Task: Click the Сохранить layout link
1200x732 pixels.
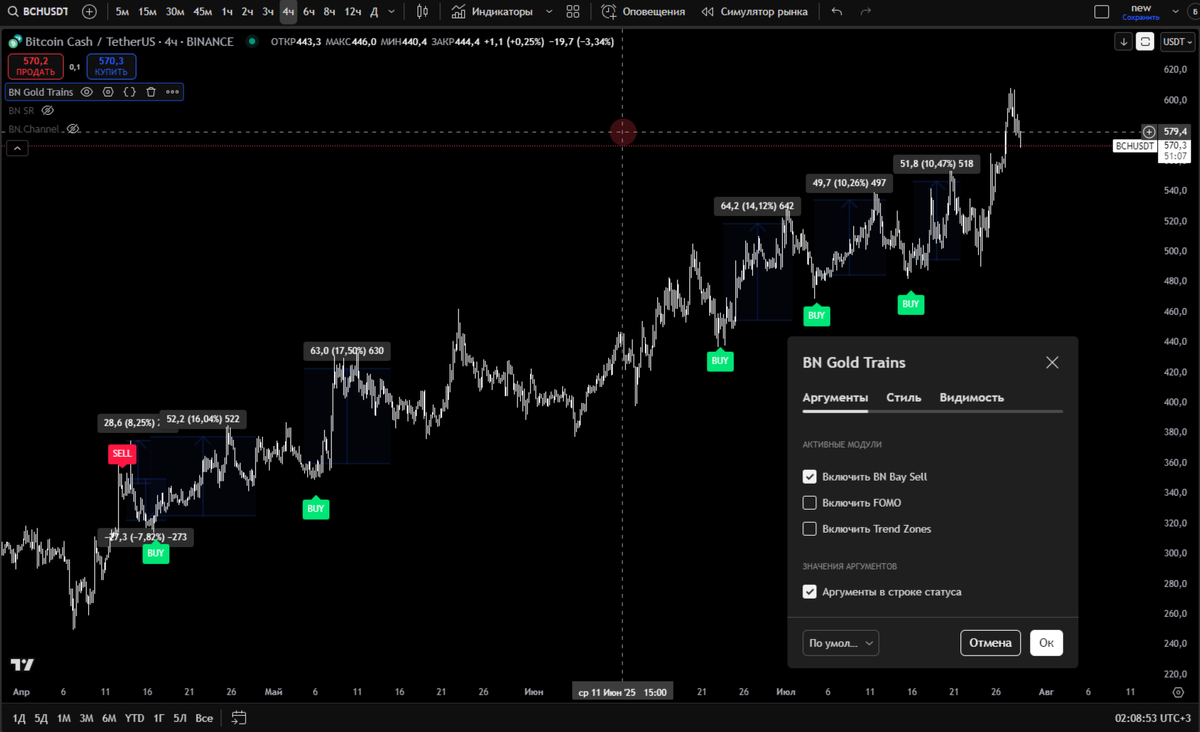Action: tap(1140, 18)
